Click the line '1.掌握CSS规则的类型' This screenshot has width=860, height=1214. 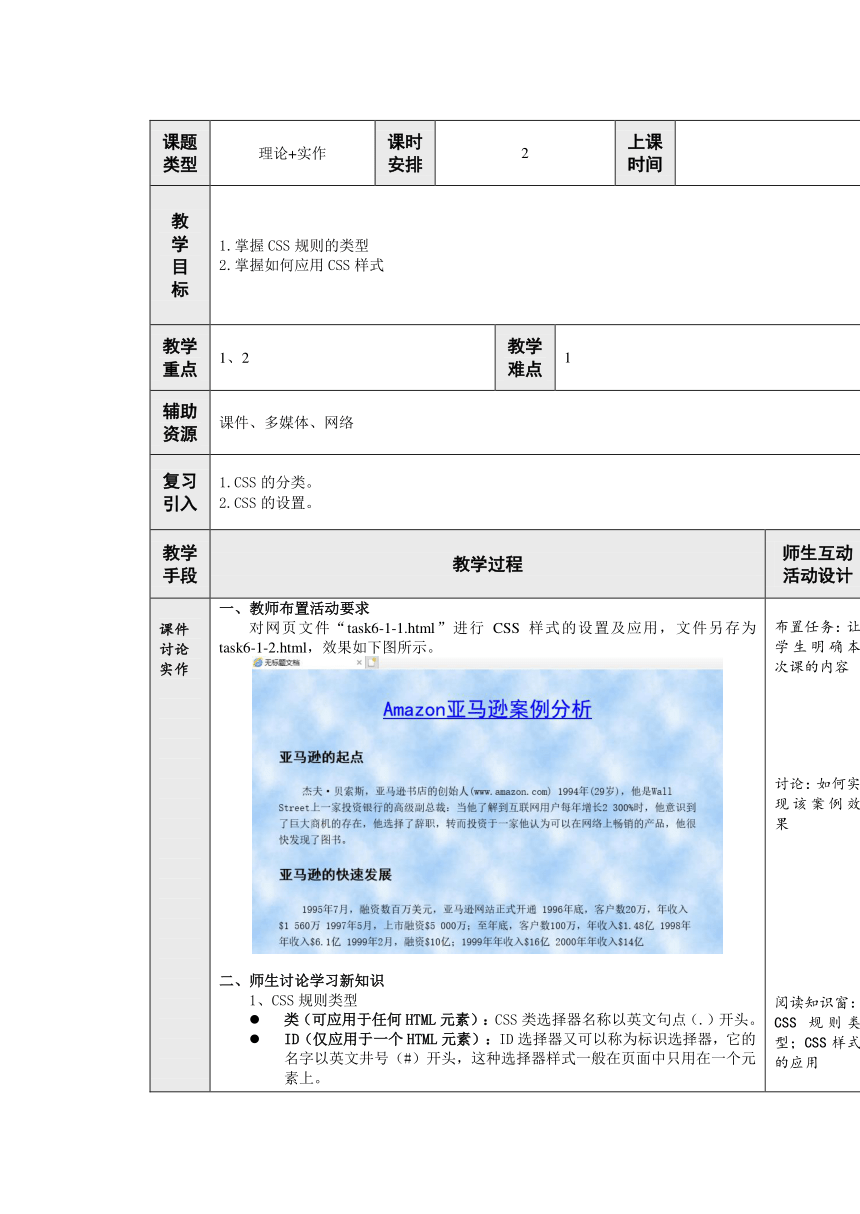coord(294,245)
